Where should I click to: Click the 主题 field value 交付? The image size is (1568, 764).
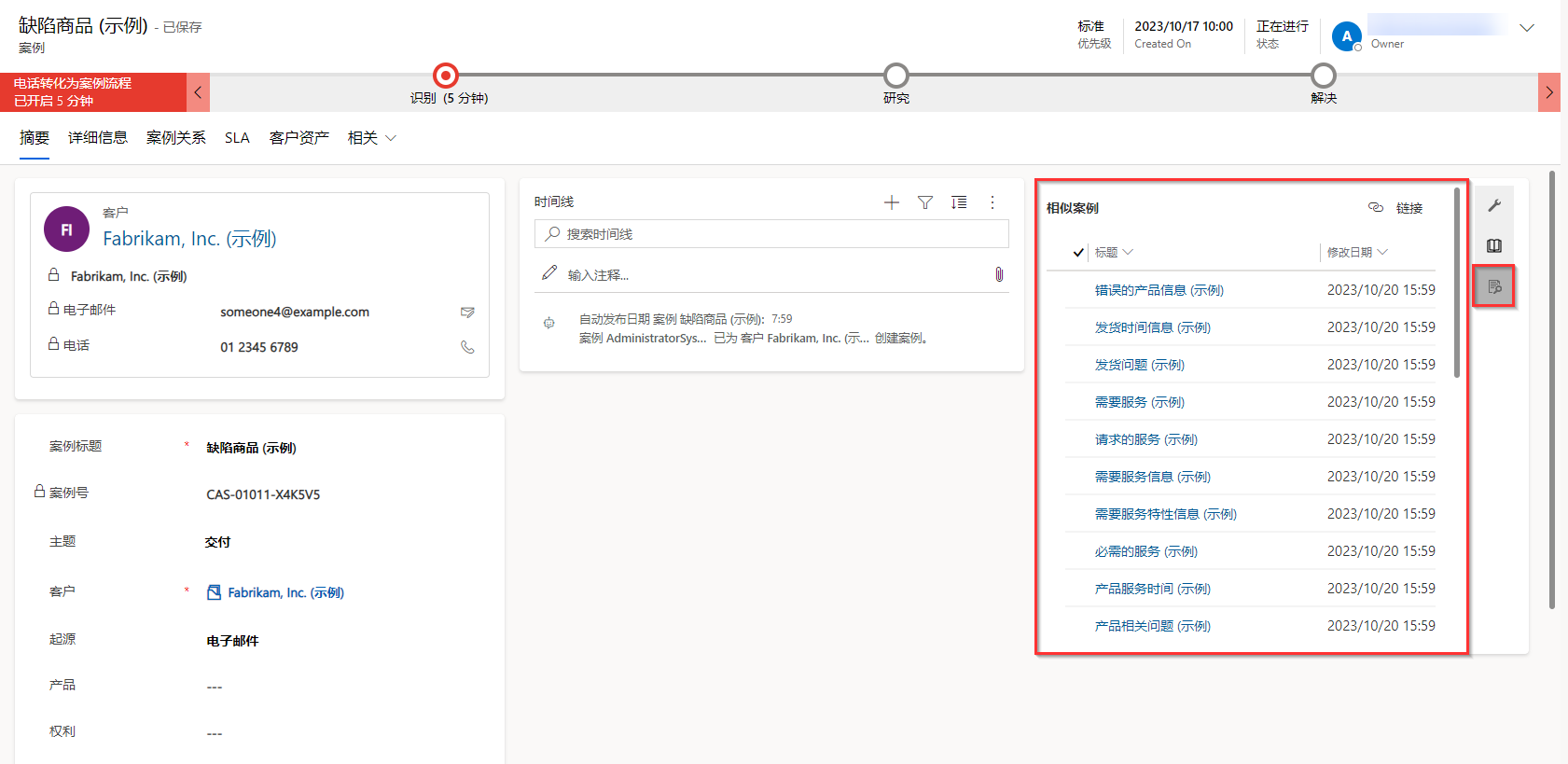[217, 542]
